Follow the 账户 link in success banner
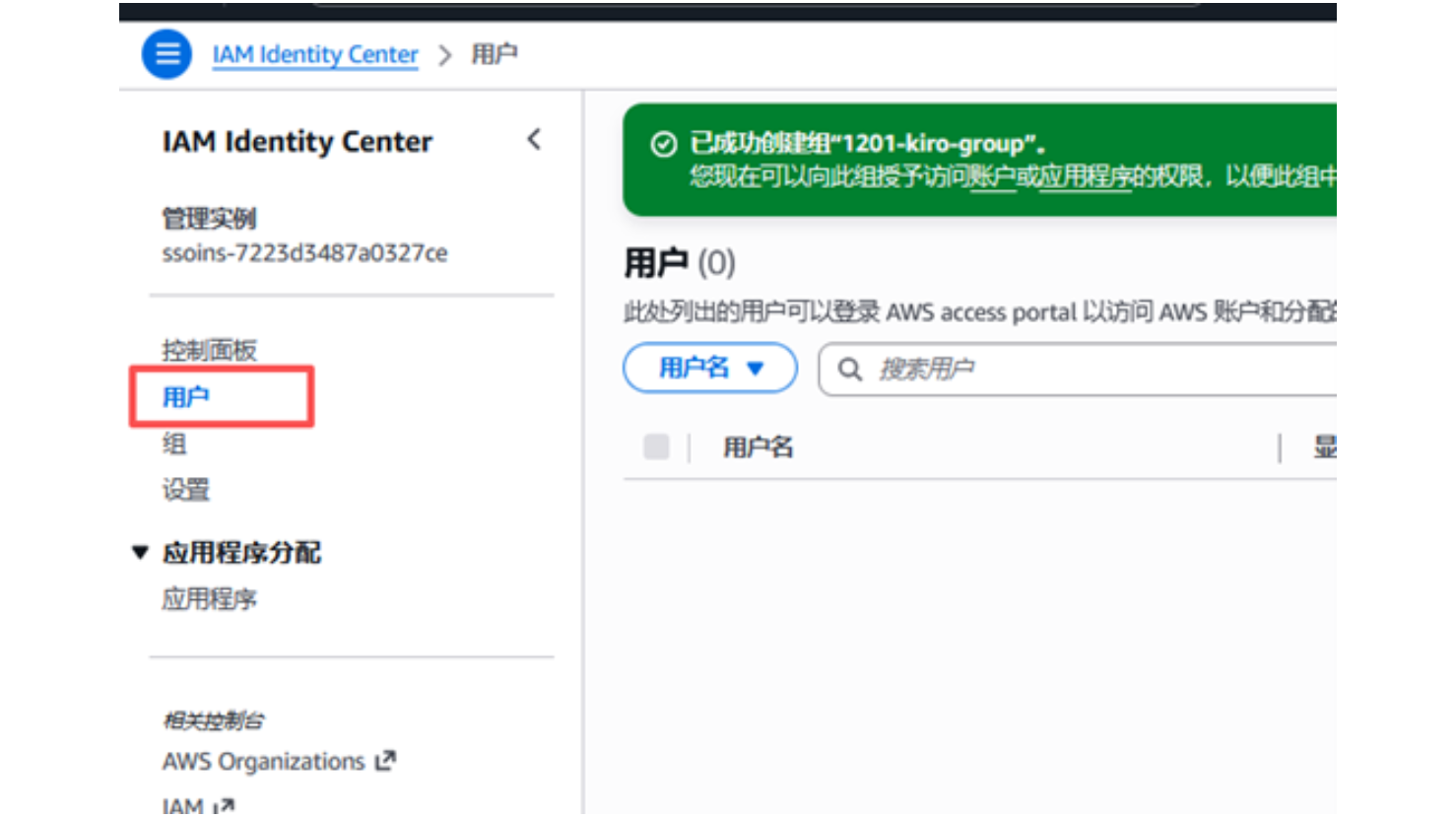 click(x=992, y=176)
